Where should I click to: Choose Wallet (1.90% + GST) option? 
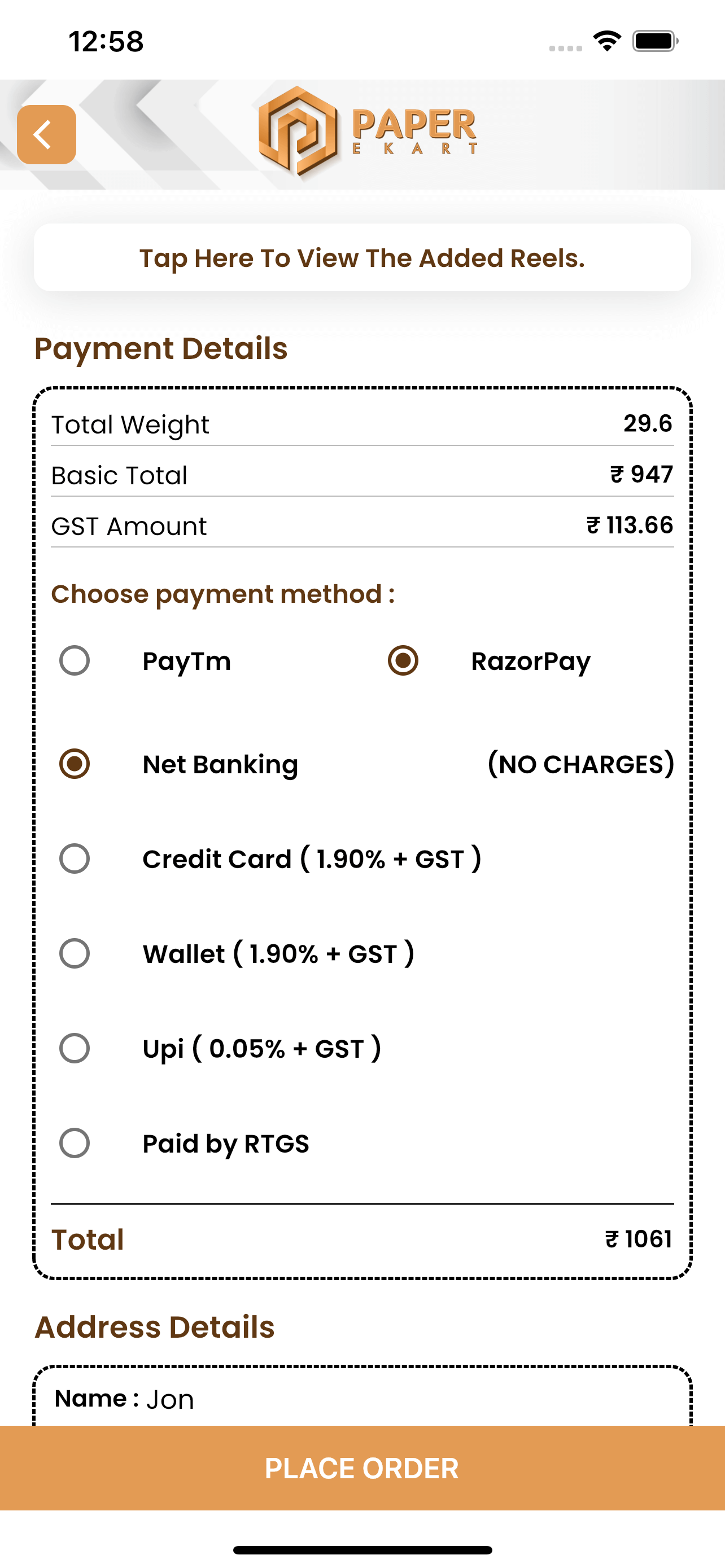[75, 953]
